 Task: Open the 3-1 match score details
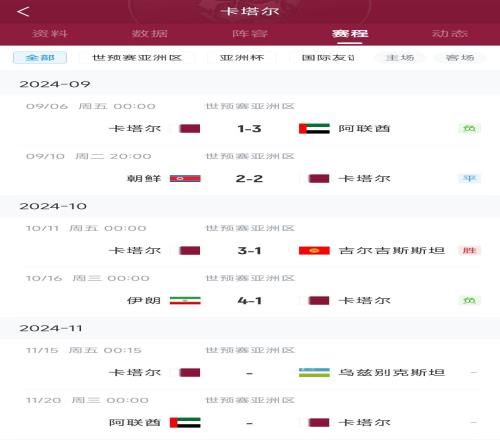tap(249, 250)
